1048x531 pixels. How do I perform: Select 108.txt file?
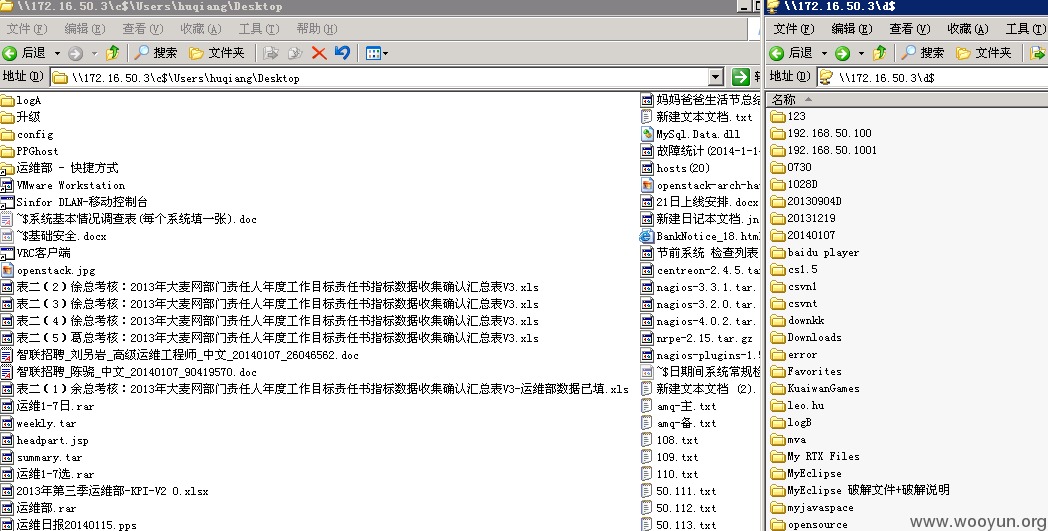[x=670, y=440]
